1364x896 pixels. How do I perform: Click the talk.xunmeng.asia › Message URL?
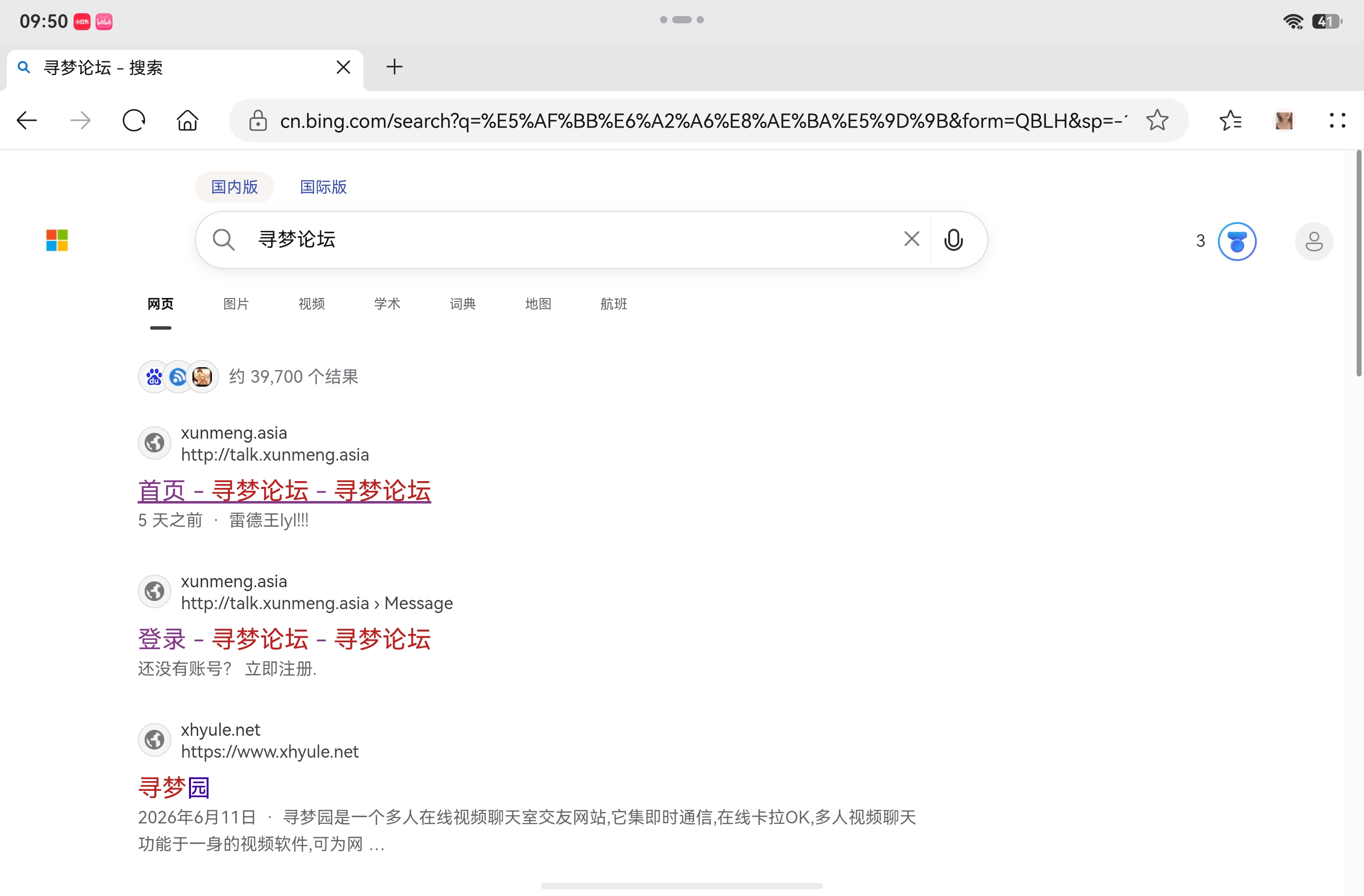click(317, 603)
